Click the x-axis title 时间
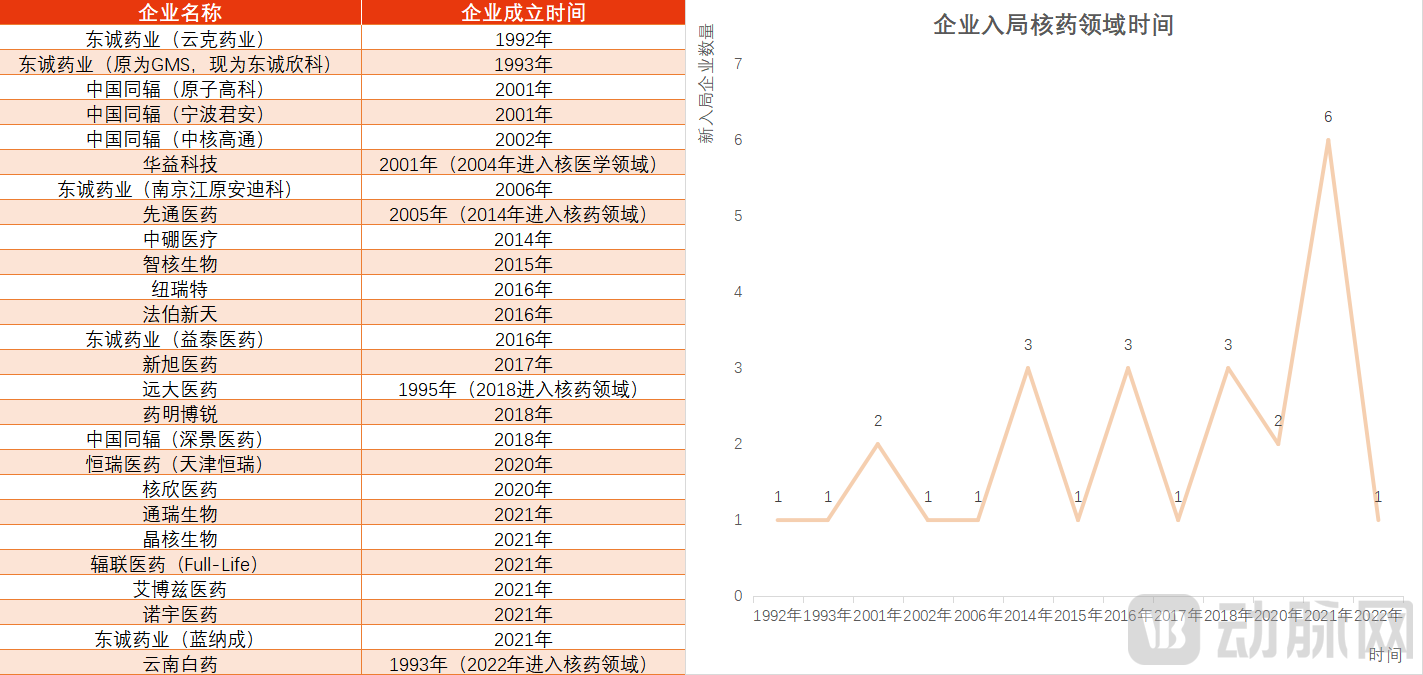 pos(1385,654)
